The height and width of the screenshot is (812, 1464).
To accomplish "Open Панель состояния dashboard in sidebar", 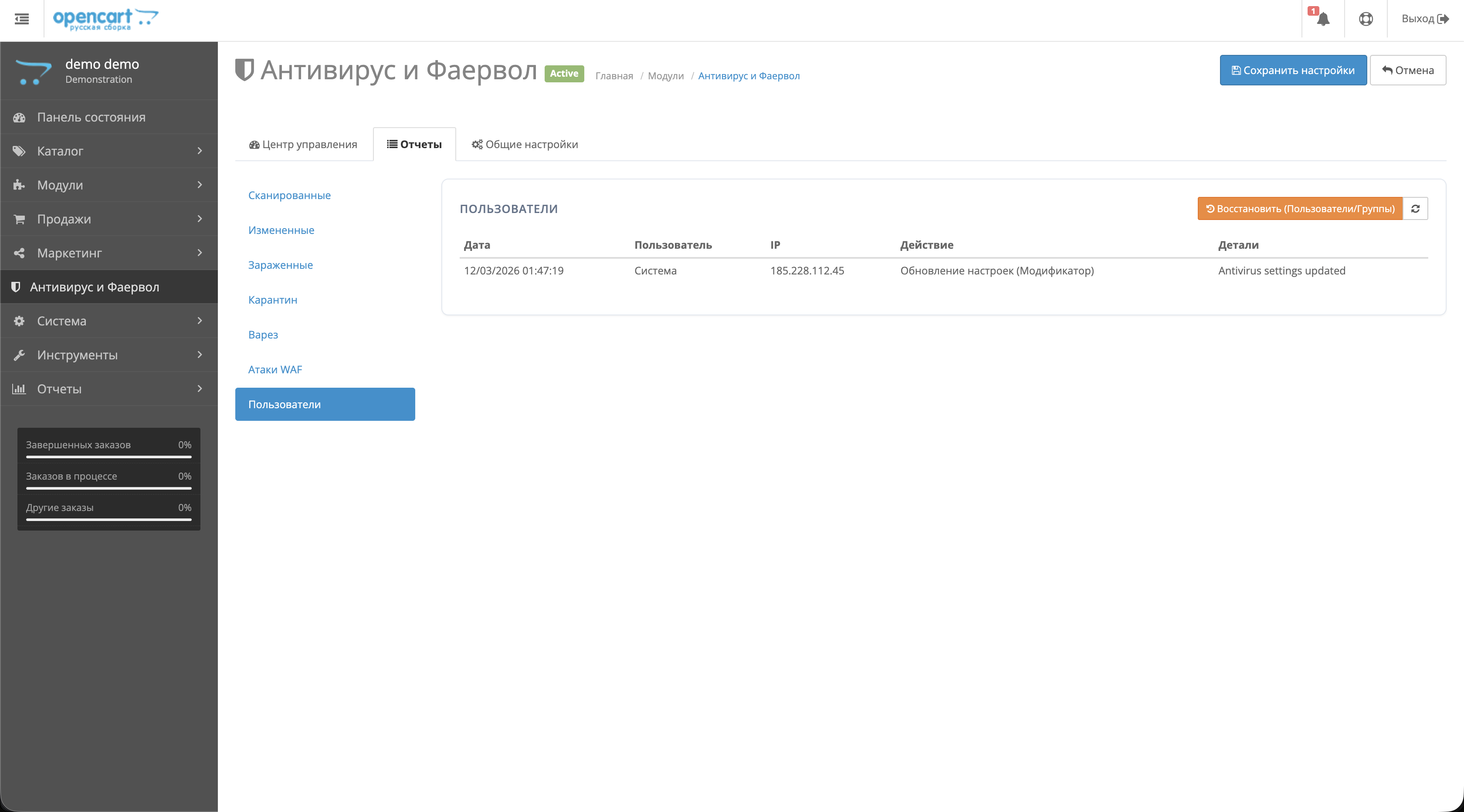I will tap(91, 117).
